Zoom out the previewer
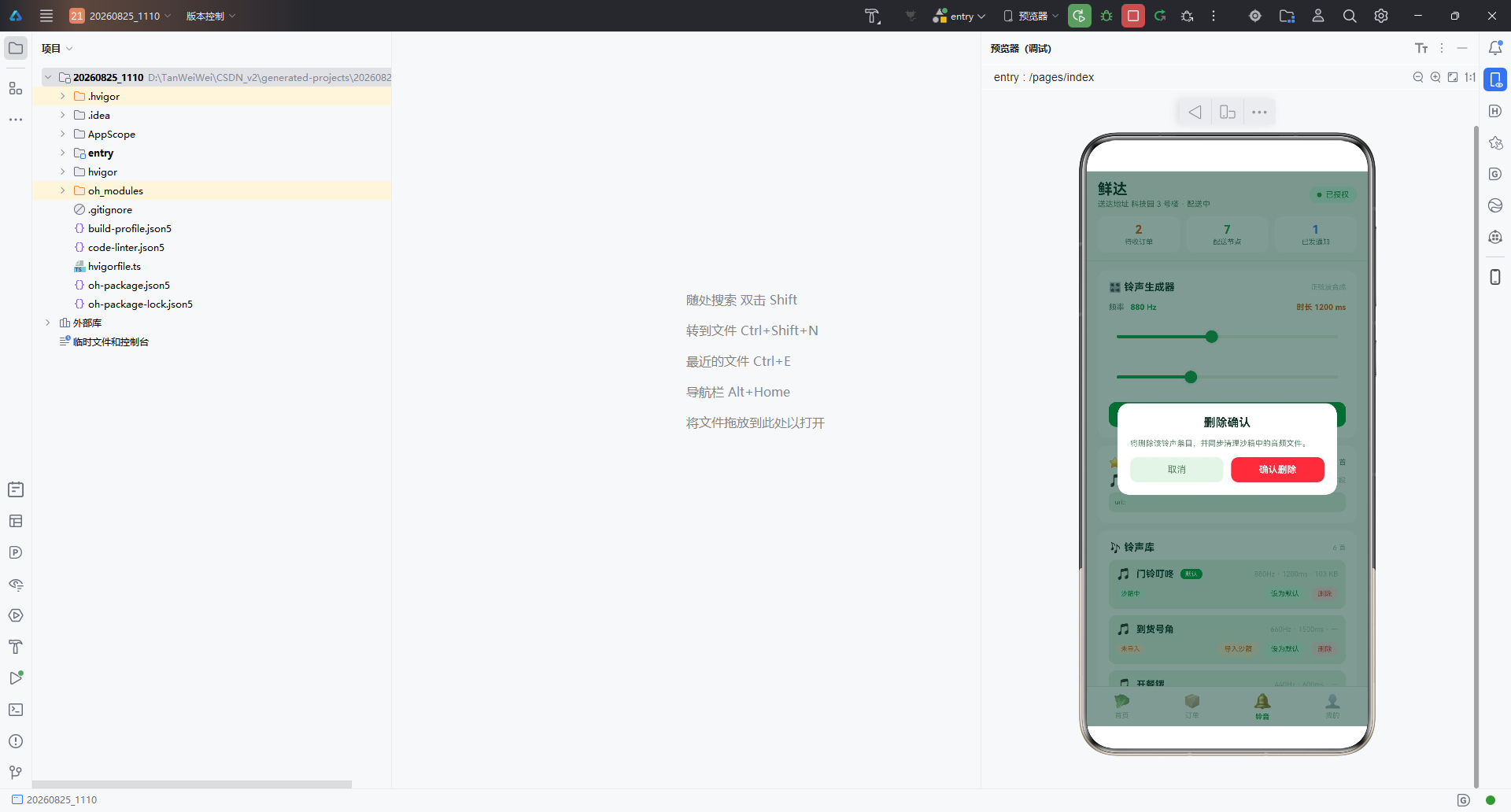The width and height of the screenshot is (1511, 812). tap(1418, 77)
